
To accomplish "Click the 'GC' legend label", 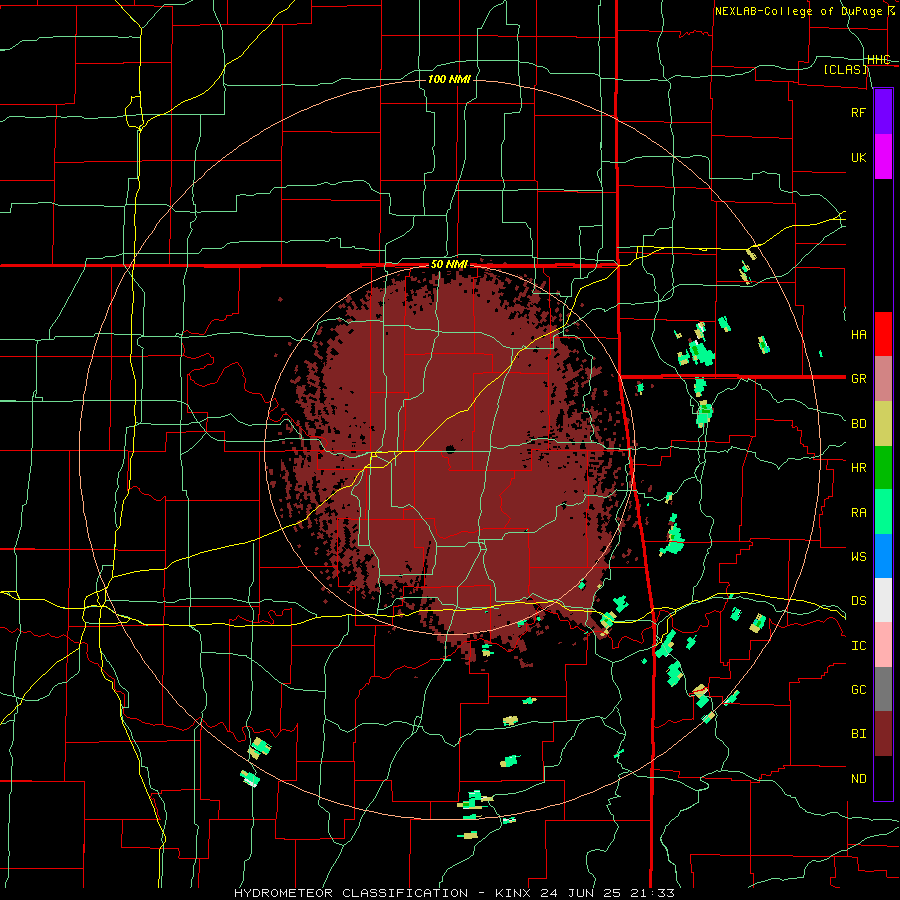I will click(858, 689).
